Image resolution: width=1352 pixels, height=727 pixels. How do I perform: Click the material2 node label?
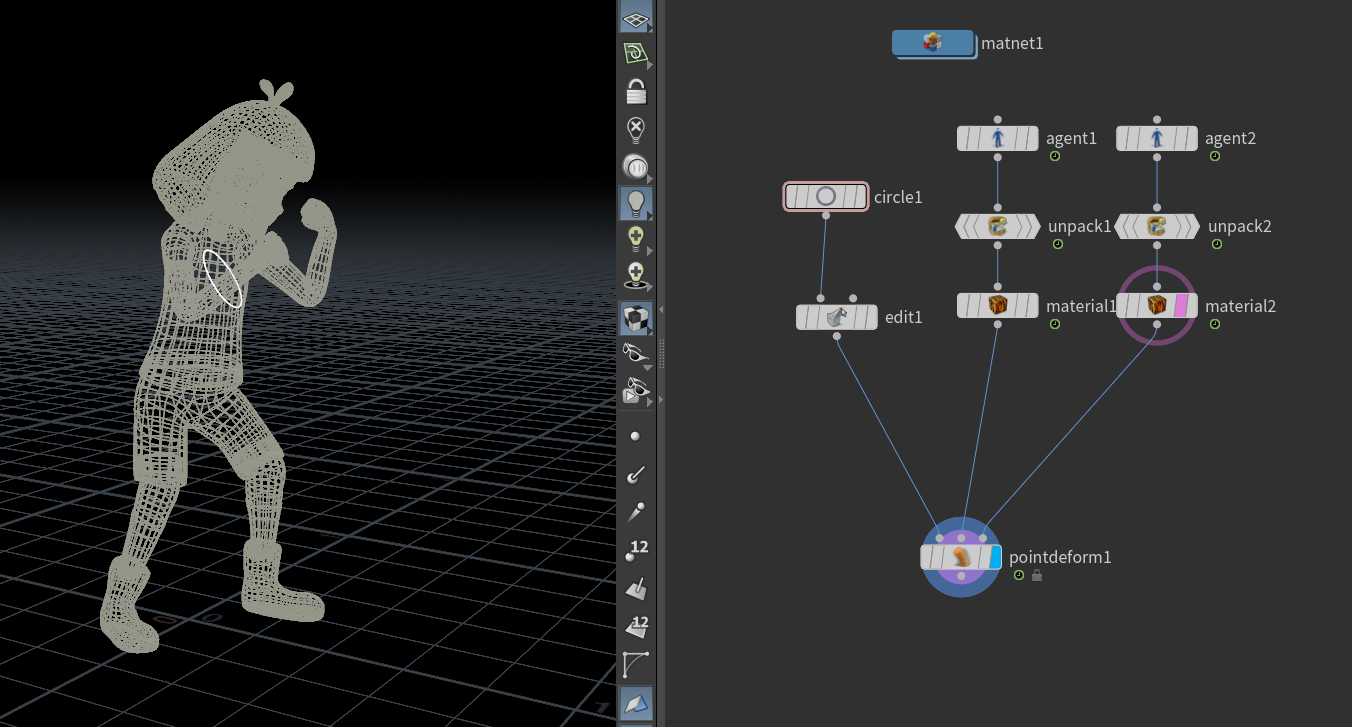[1240, 306]
